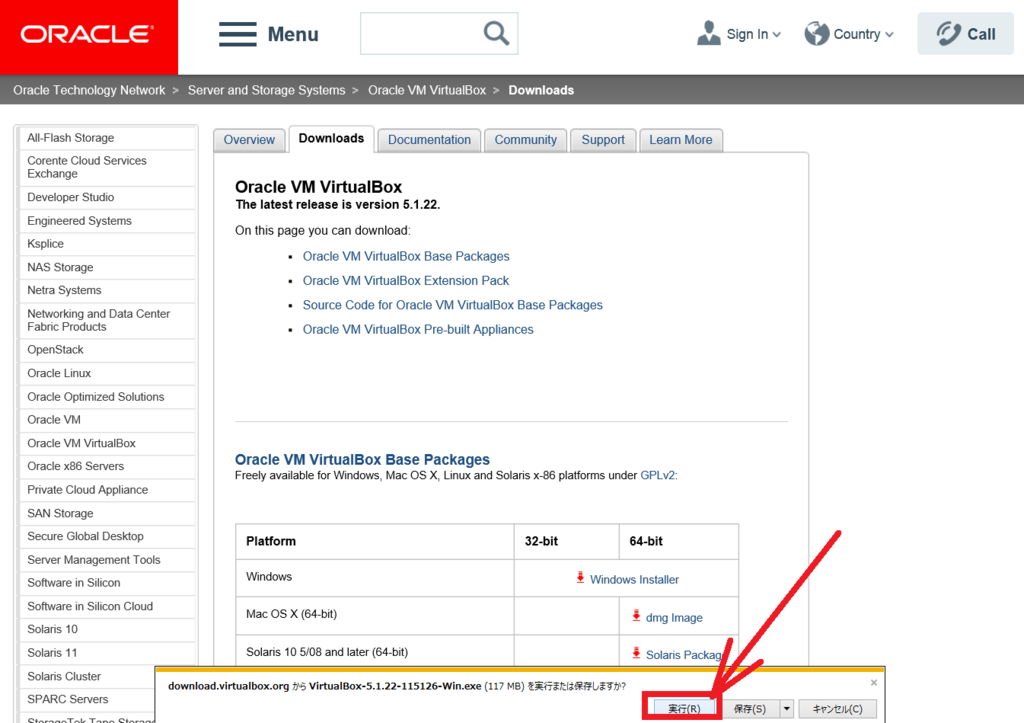
Task: Open the Learn More tab
Action: tap(680, 140)
